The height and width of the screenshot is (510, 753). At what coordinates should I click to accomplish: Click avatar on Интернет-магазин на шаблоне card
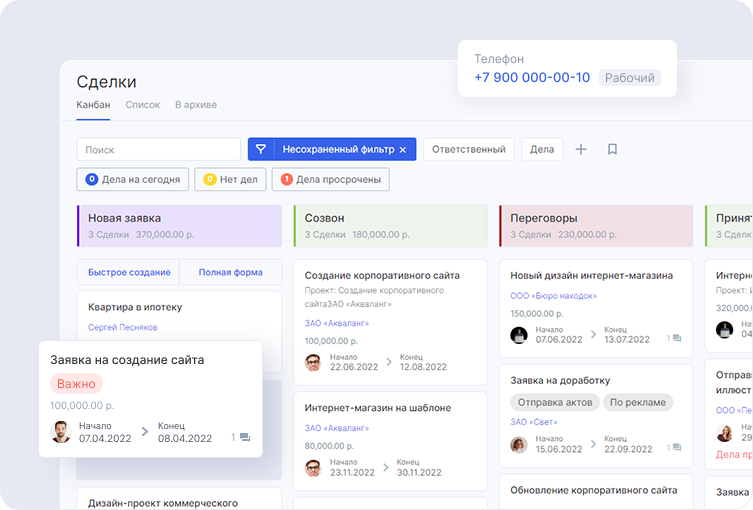point(313,467)
